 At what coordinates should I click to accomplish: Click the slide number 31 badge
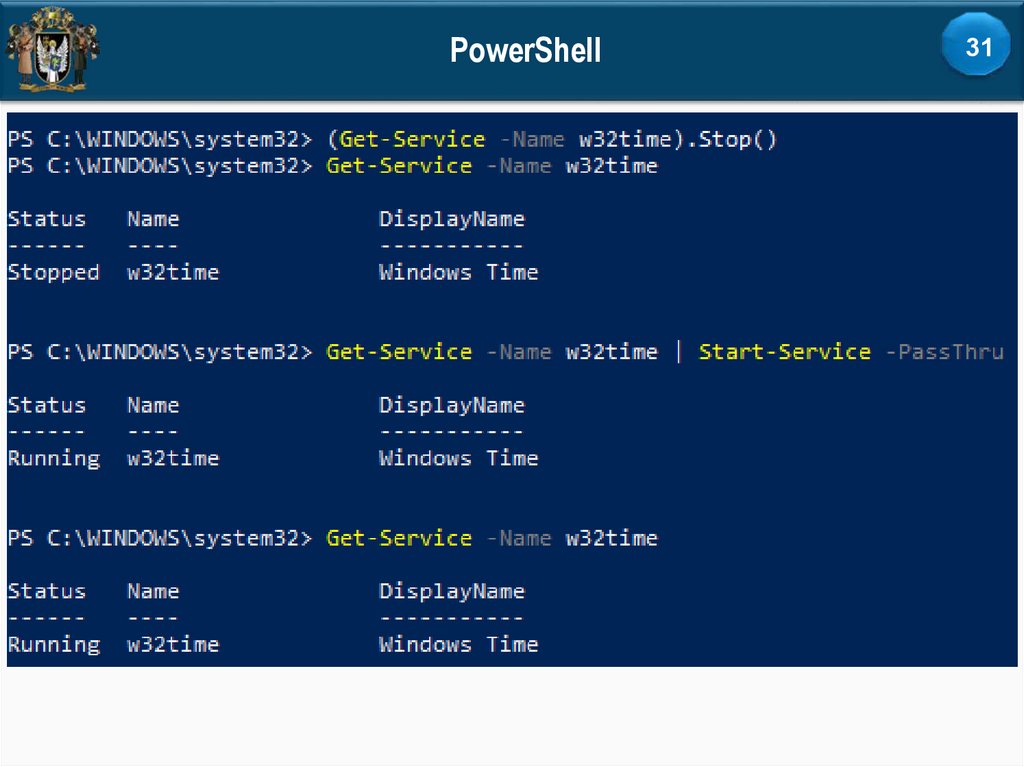click(x=977, y=46)
